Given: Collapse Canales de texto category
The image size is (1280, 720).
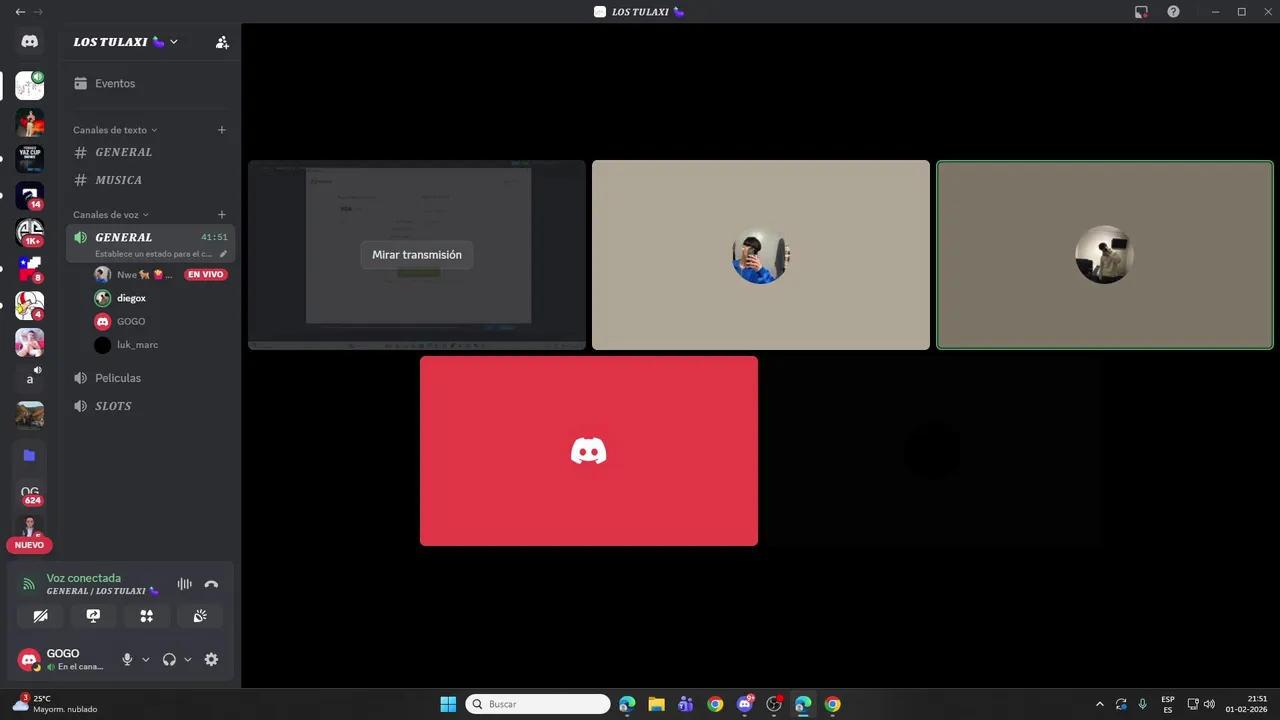Looking at the screenshot, I should (x=115, y=130).
